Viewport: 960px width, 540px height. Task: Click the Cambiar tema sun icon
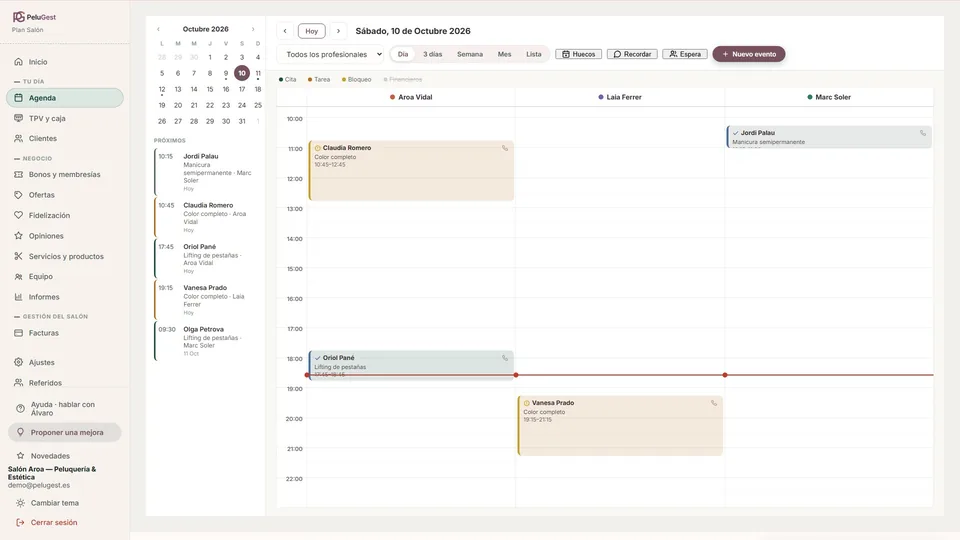tap(20, 503)
